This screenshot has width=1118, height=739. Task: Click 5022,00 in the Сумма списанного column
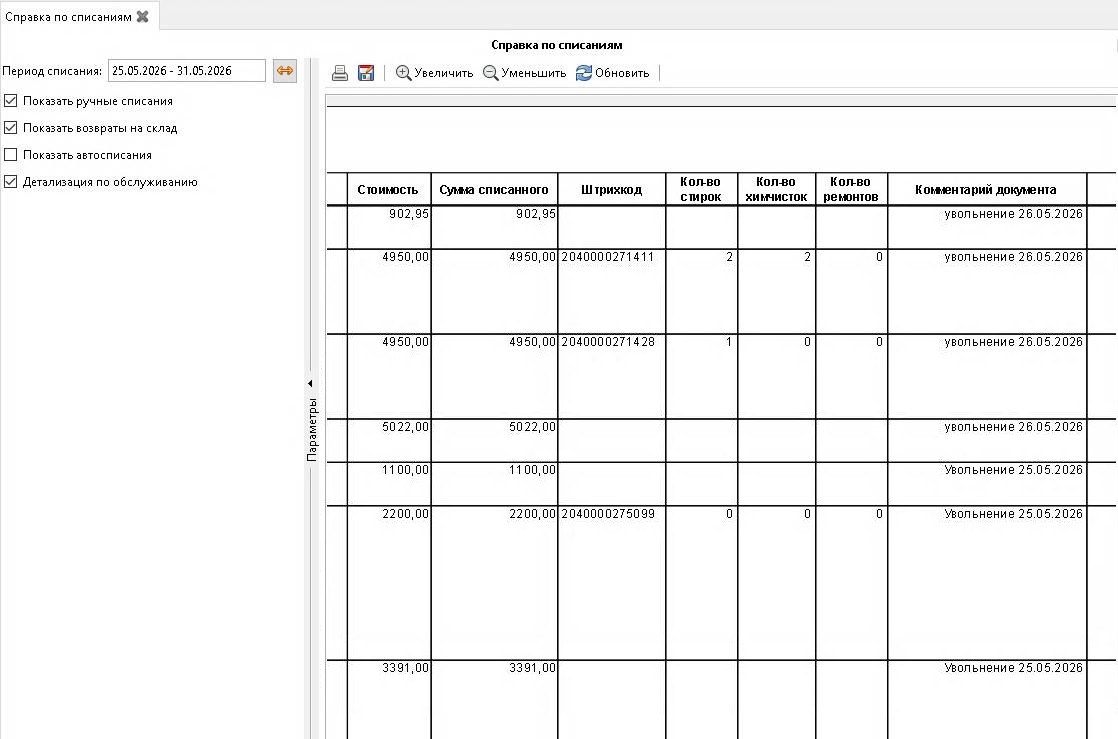[x=532, y=427]
